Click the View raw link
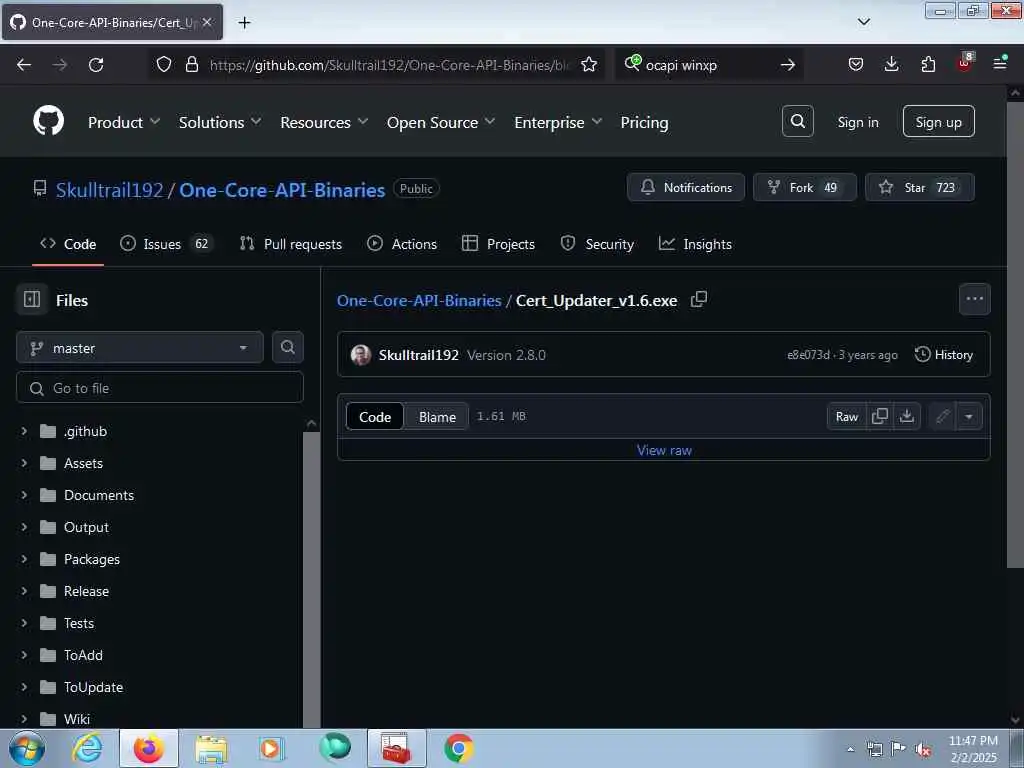 tap(664, 450)
